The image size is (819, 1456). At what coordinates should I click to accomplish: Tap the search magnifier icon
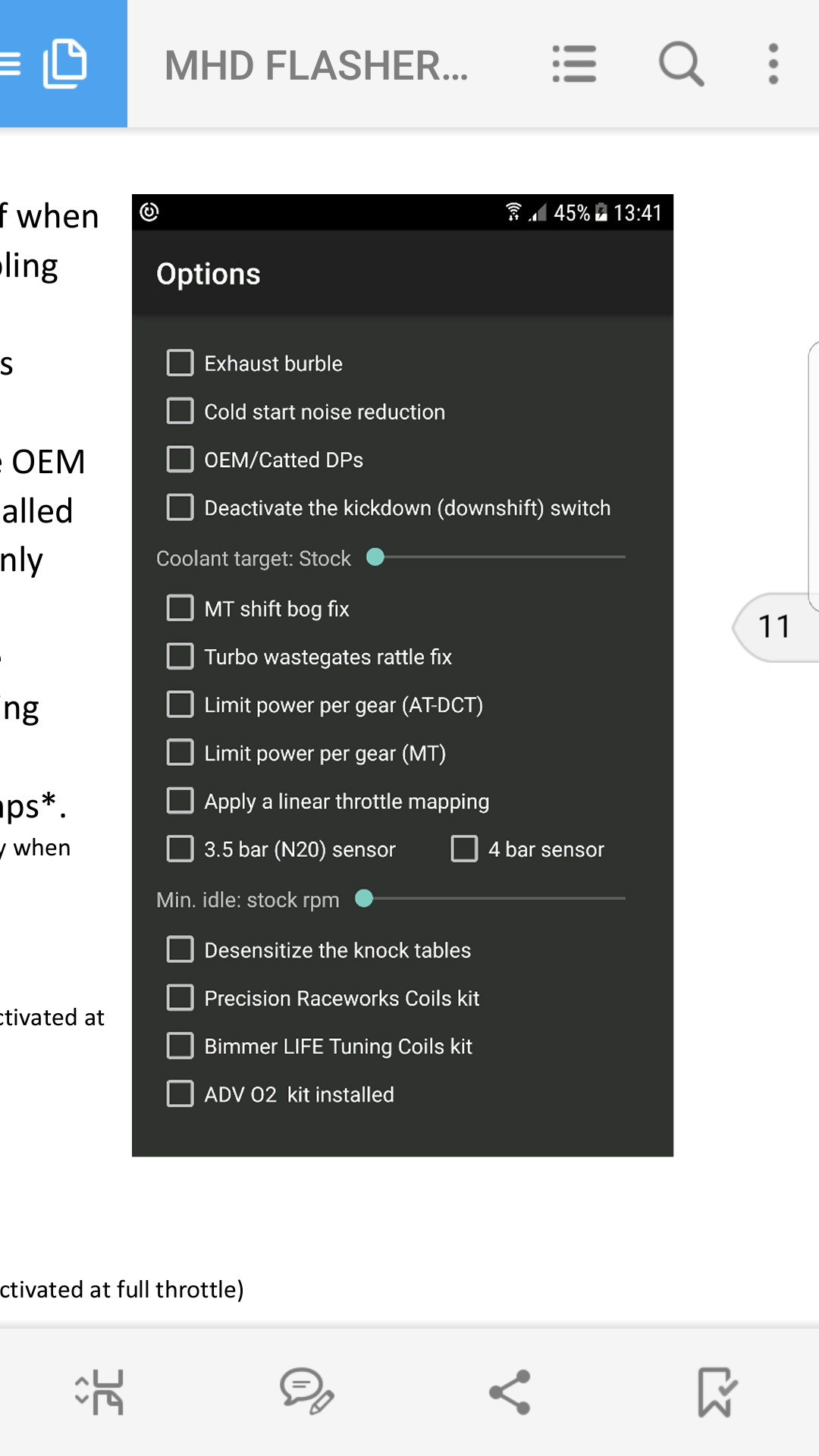[x=681, y=64]
